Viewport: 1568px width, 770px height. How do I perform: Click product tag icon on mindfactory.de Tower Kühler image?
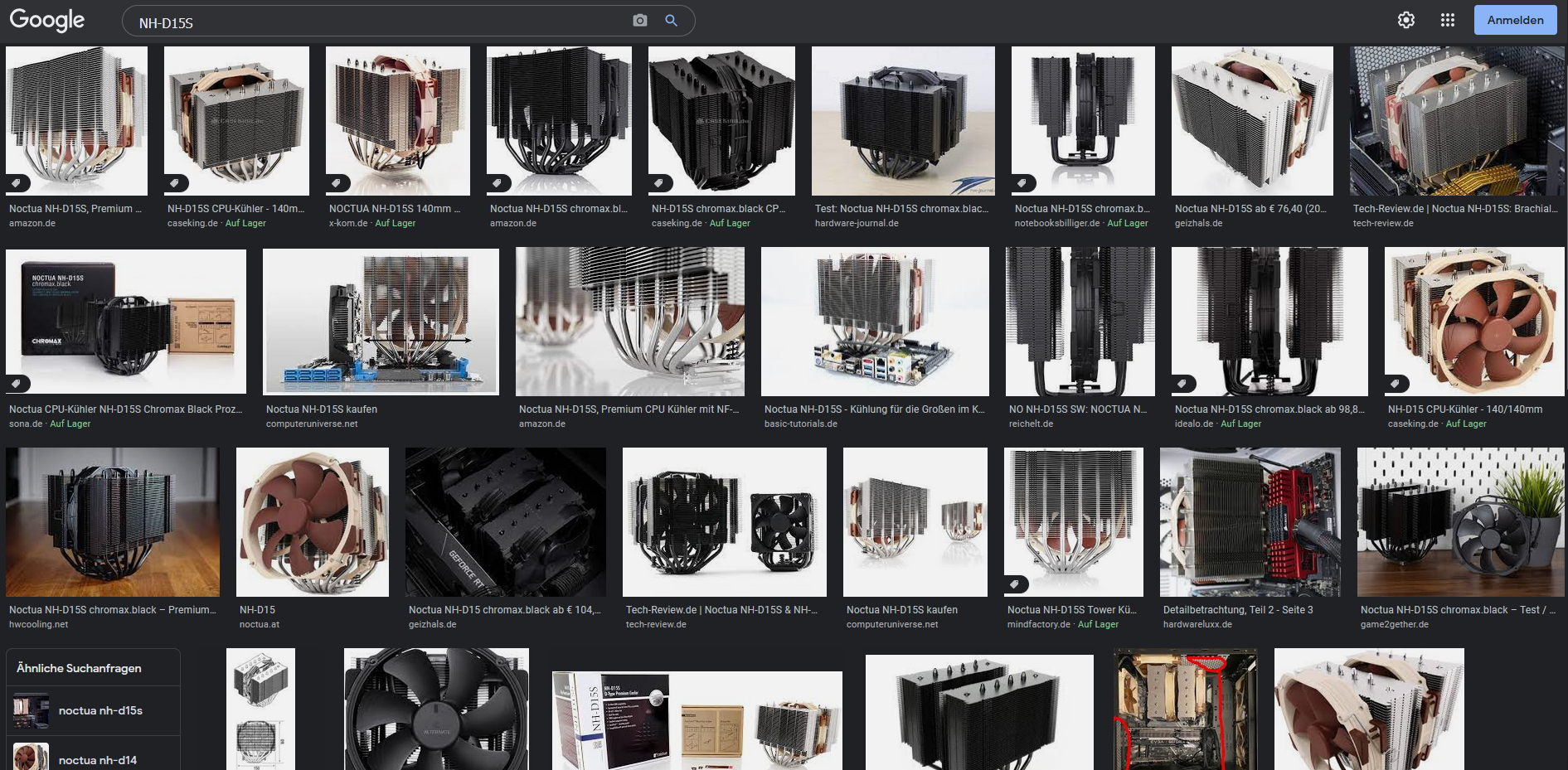[x=1016, y=584]
